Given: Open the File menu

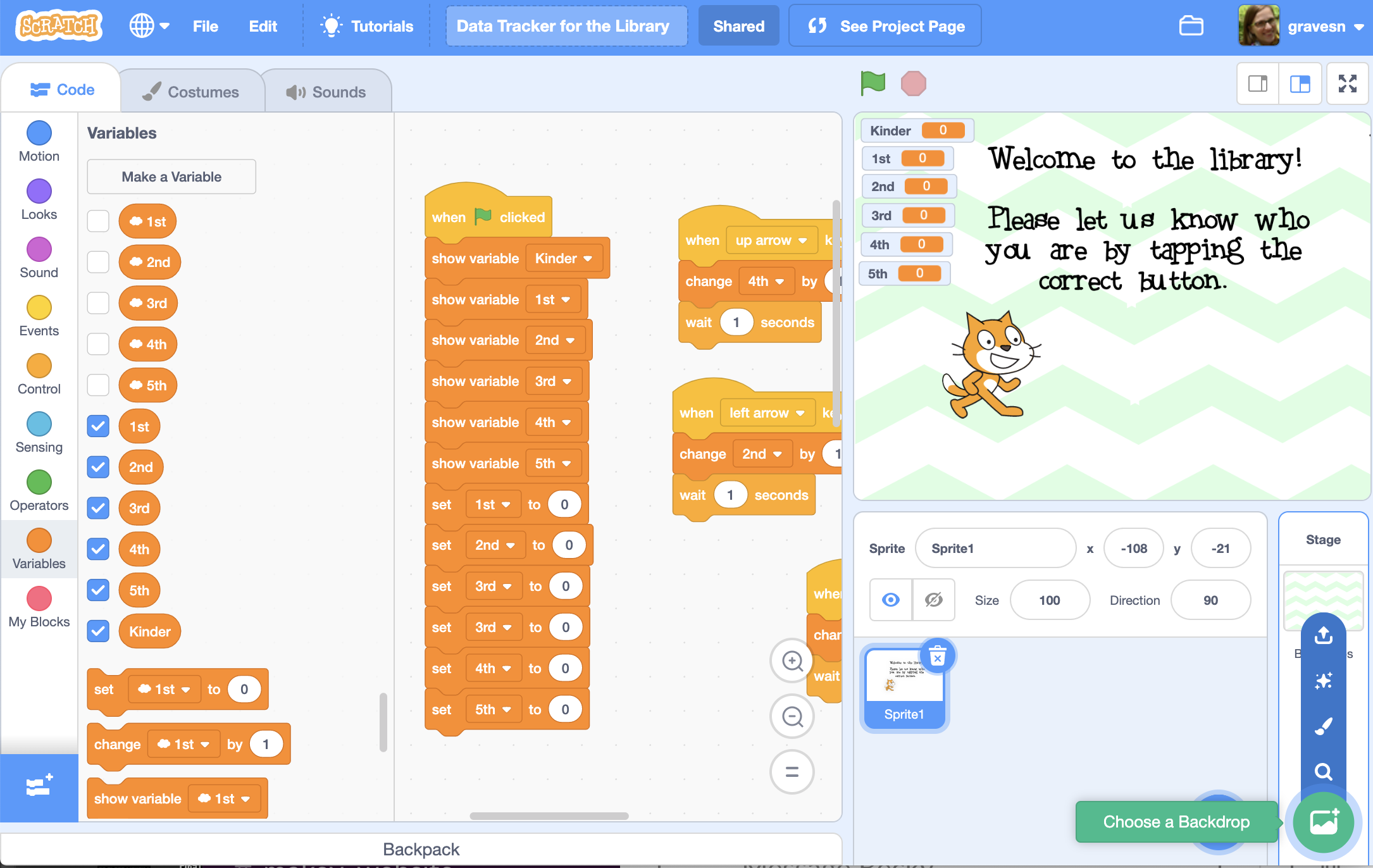Looking at the screenshot, I should click(x=205, y=26).
